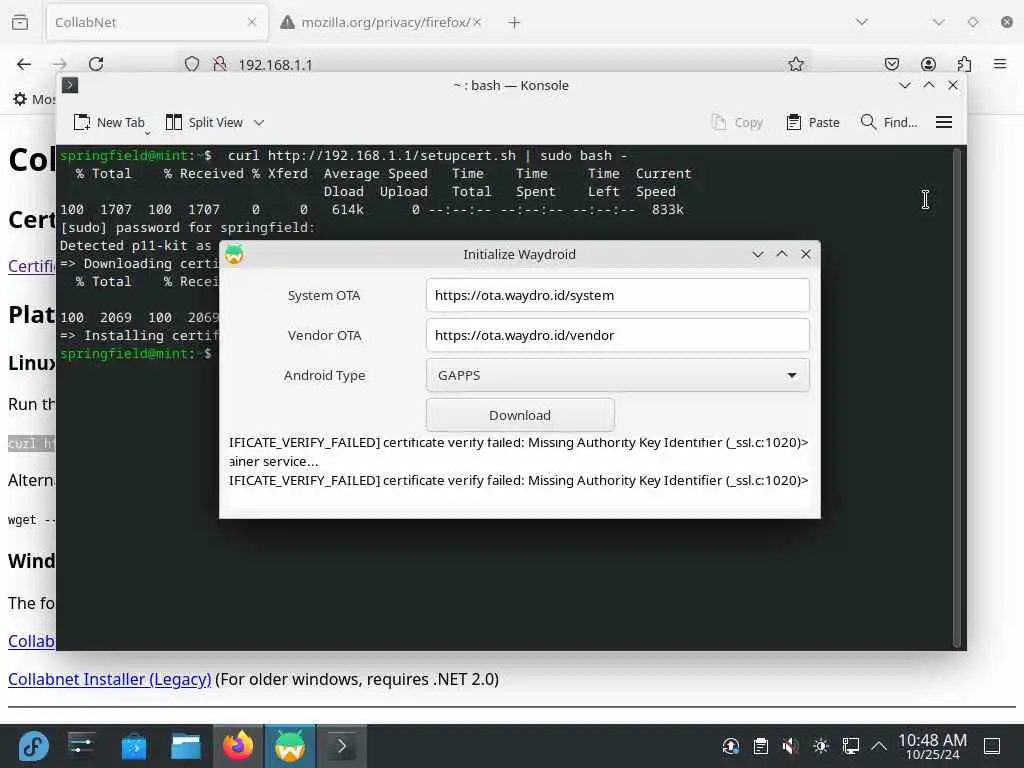This screenshot has height=768, width=1024.
Task: Click the Download button in Waydroid
Action: pyautogui.click(x=520, y=415)
